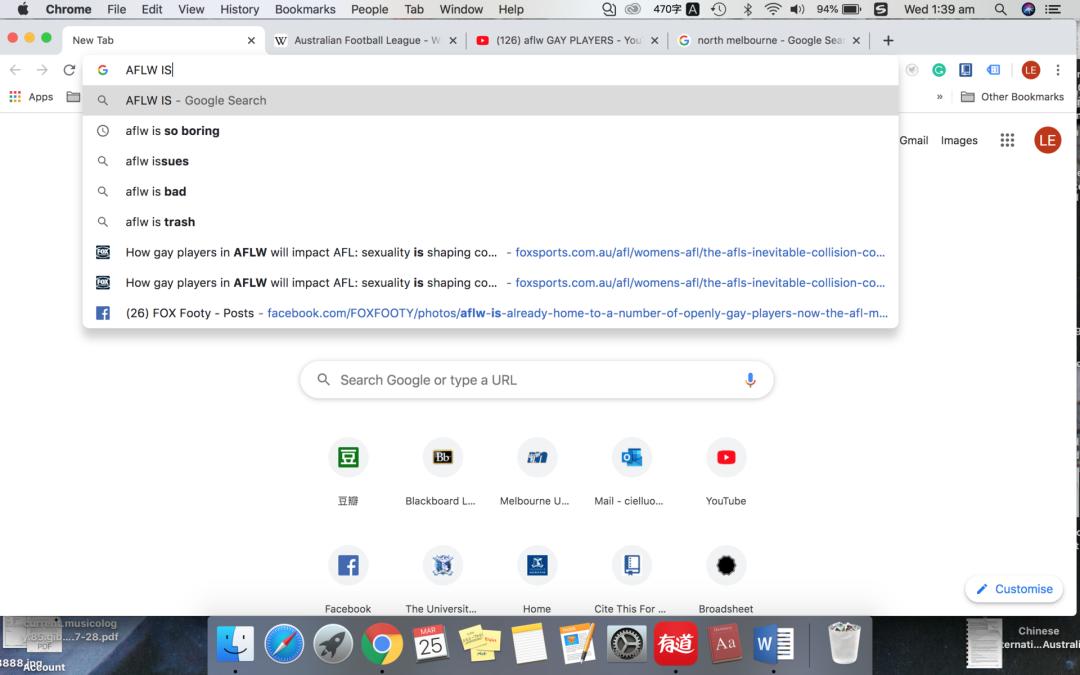Viewport: 1080px width, 675px height.
Task: Click the Grammarly extension icon
Action: 939,70
